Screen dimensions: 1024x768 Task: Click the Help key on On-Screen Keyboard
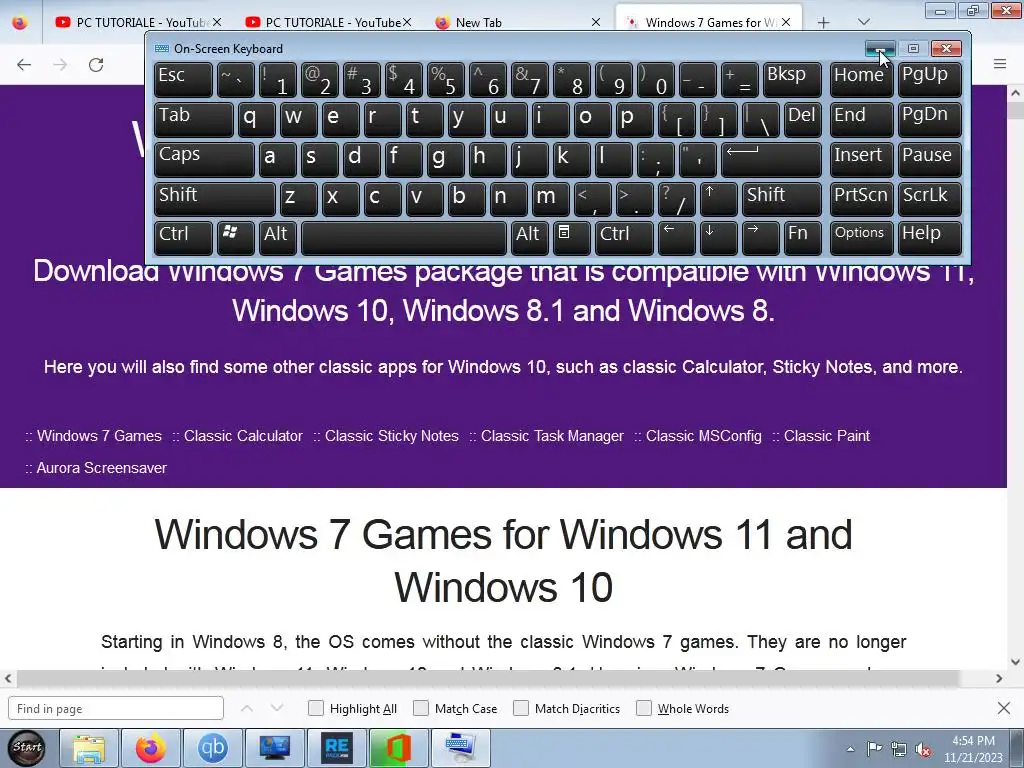click(929, 238)
